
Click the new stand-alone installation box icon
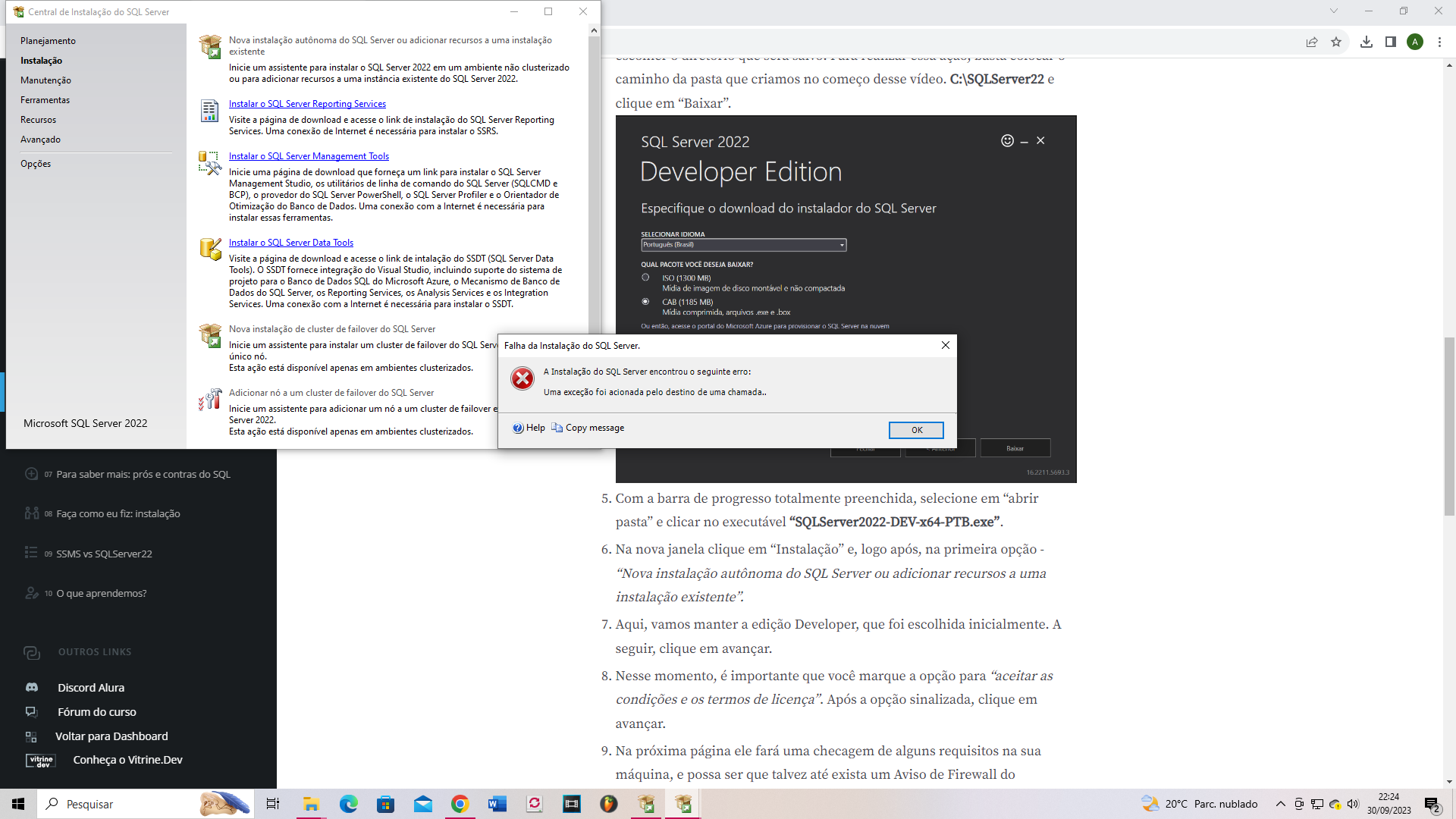(x=210, y=46)
